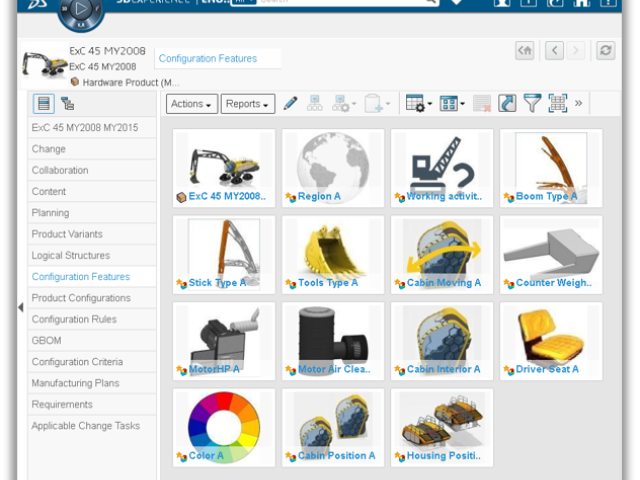
Task: Click the grayed-out delete row icon
Action: pos(482,103)
